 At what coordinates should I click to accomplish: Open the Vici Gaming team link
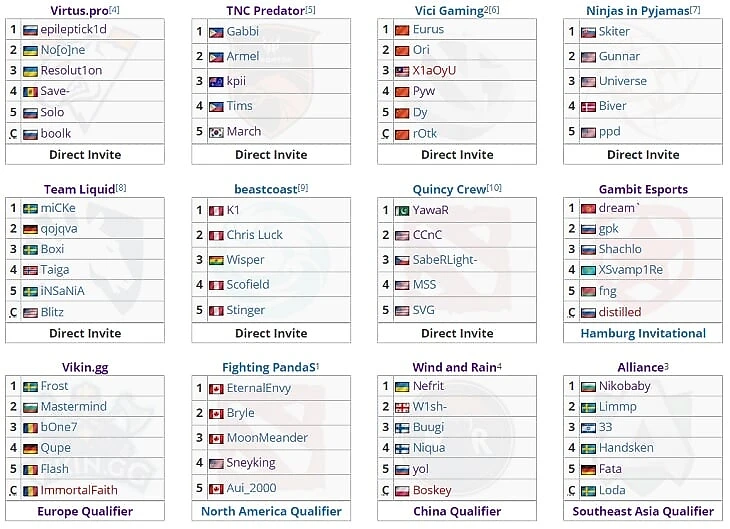click(449, 11)
